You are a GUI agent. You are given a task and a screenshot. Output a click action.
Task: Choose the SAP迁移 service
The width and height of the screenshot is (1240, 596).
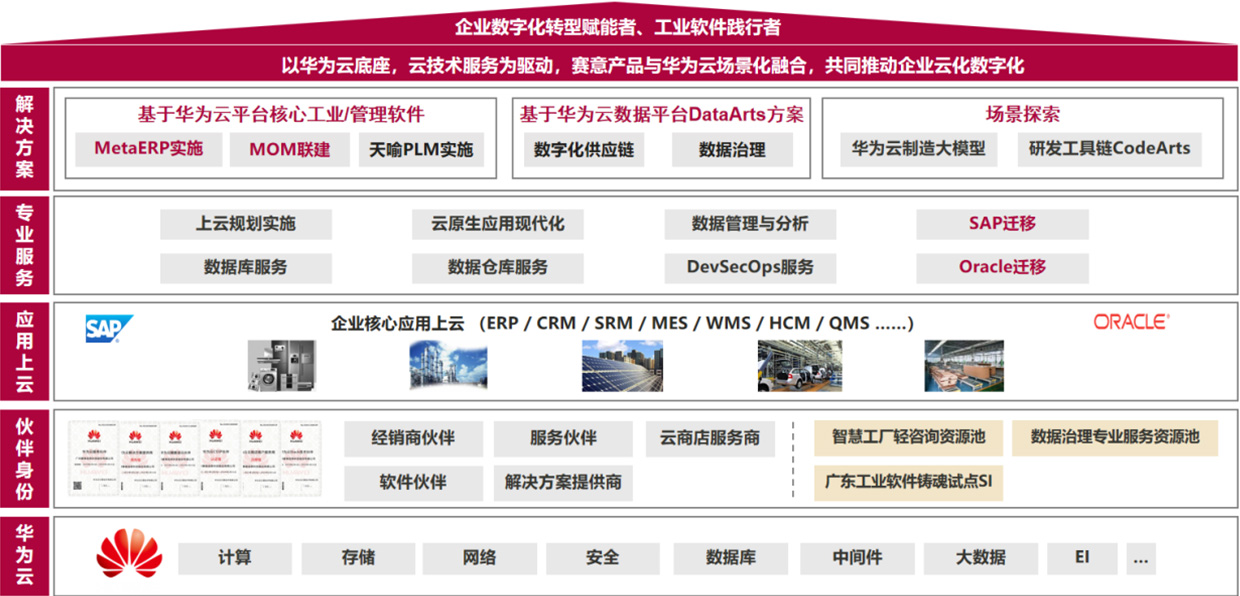coord(1002,224)
